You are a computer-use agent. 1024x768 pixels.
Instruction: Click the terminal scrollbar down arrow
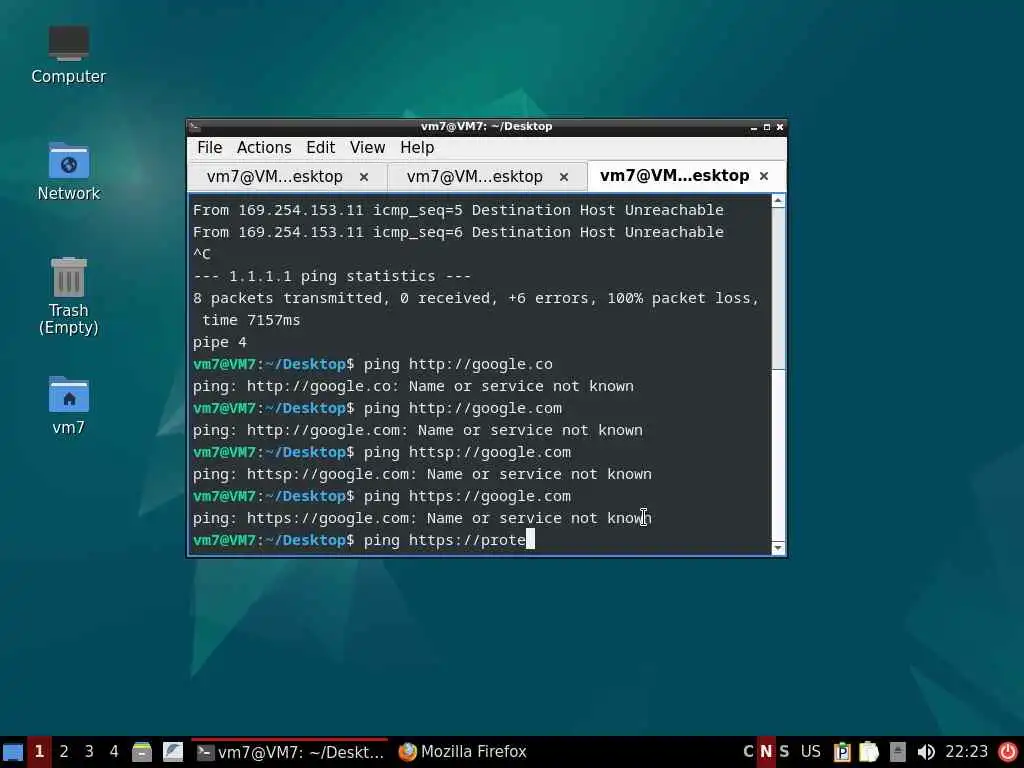(778, 548)
